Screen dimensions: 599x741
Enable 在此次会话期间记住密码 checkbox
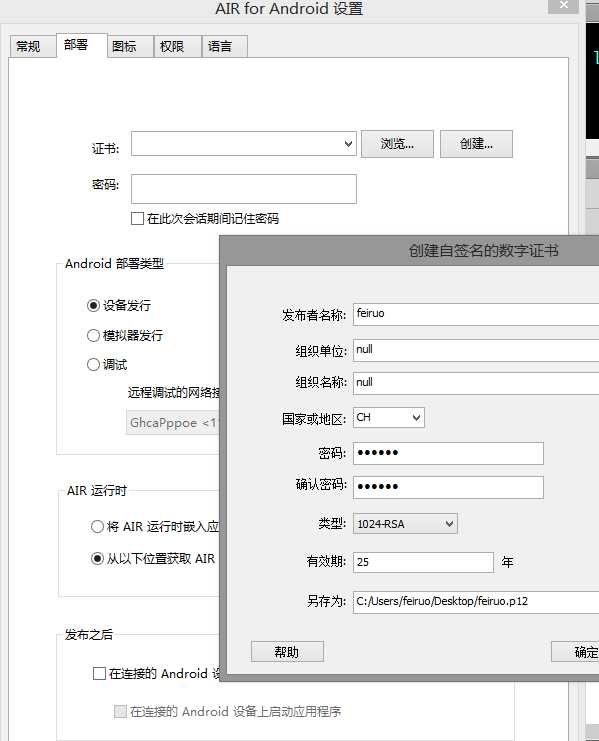[x=137, y=218]
